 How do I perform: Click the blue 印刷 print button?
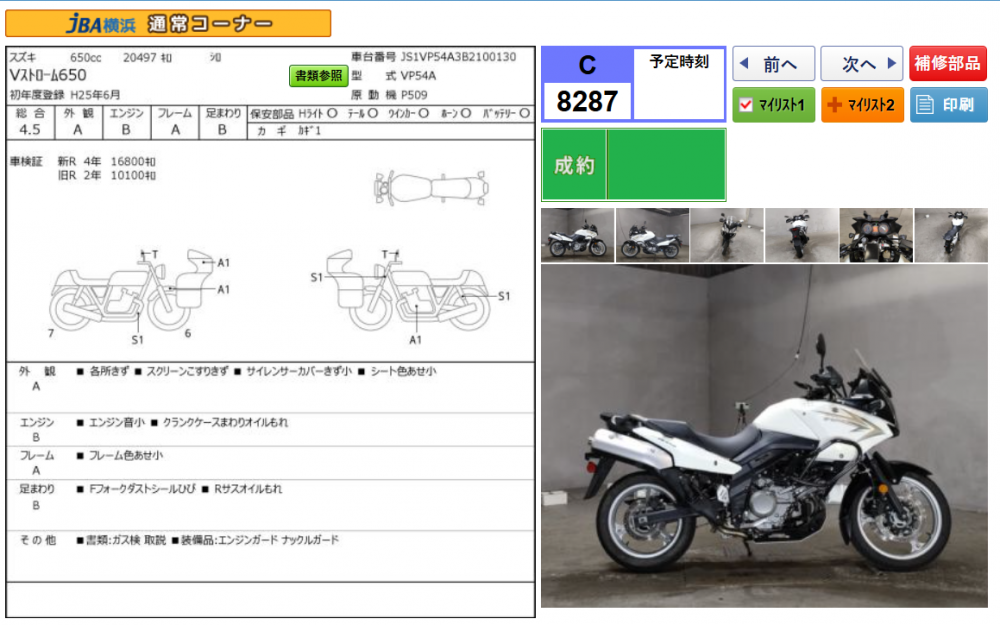(x=948, y=105)
